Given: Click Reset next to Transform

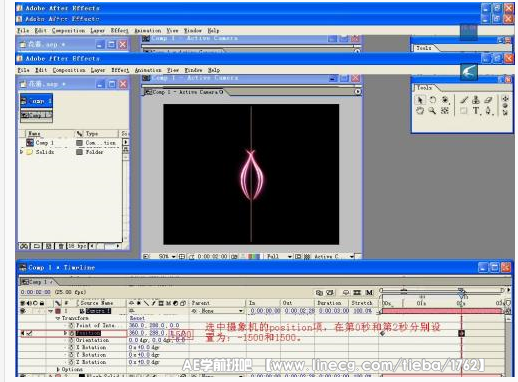Looking at the screenshot, I should tap(137, 318).
